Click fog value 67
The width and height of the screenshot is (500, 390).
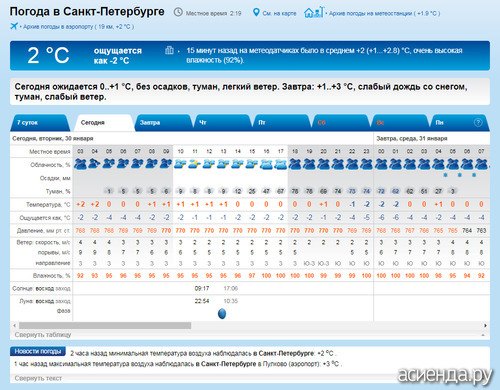click(280, 191)
